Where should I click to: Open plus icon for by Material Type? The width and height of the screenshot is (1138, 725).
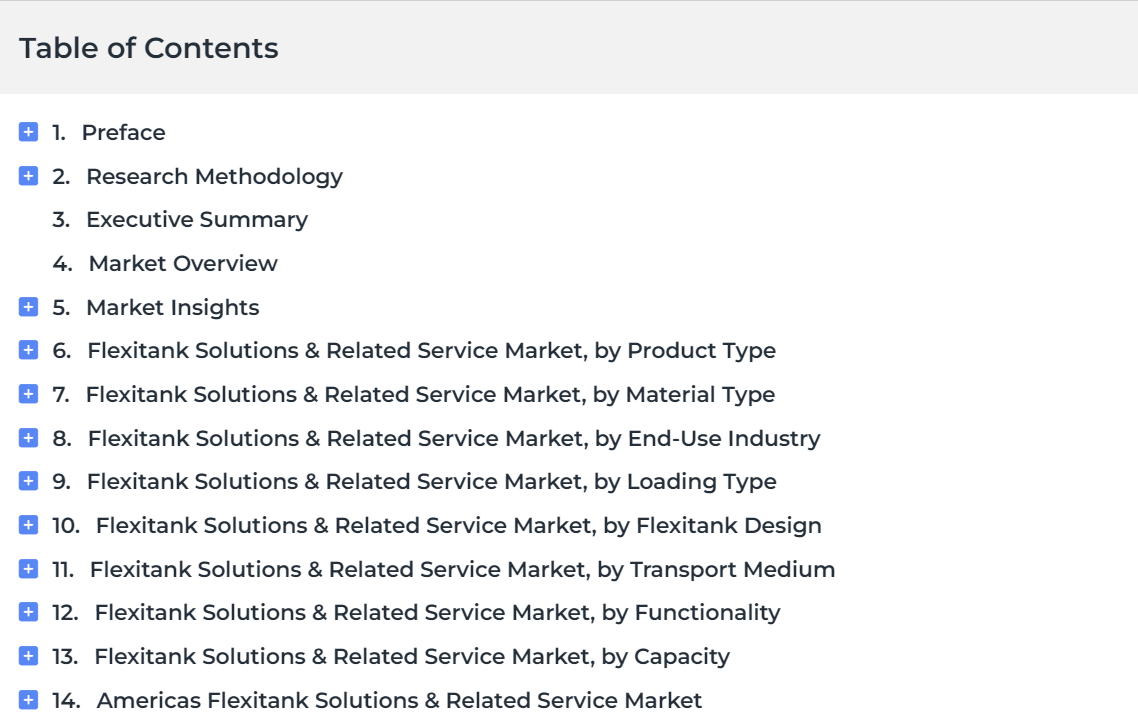click(28, 394)
